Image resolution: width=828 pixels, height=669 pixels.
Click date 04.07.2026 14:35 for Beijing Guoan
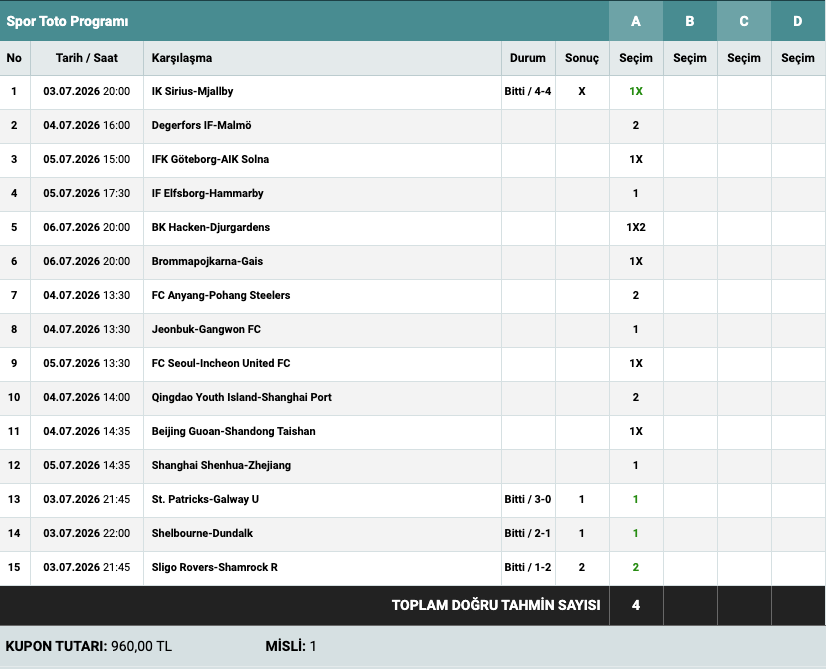click(87, 431)
